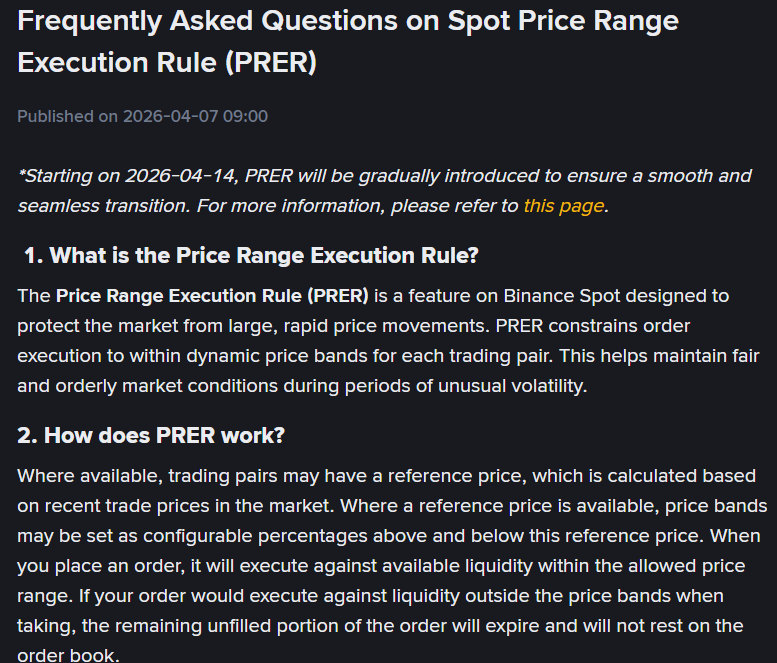Click the words "Binance Spot" in first answer
The width and height of the screenshot is (777, 663).
[553, 296]
